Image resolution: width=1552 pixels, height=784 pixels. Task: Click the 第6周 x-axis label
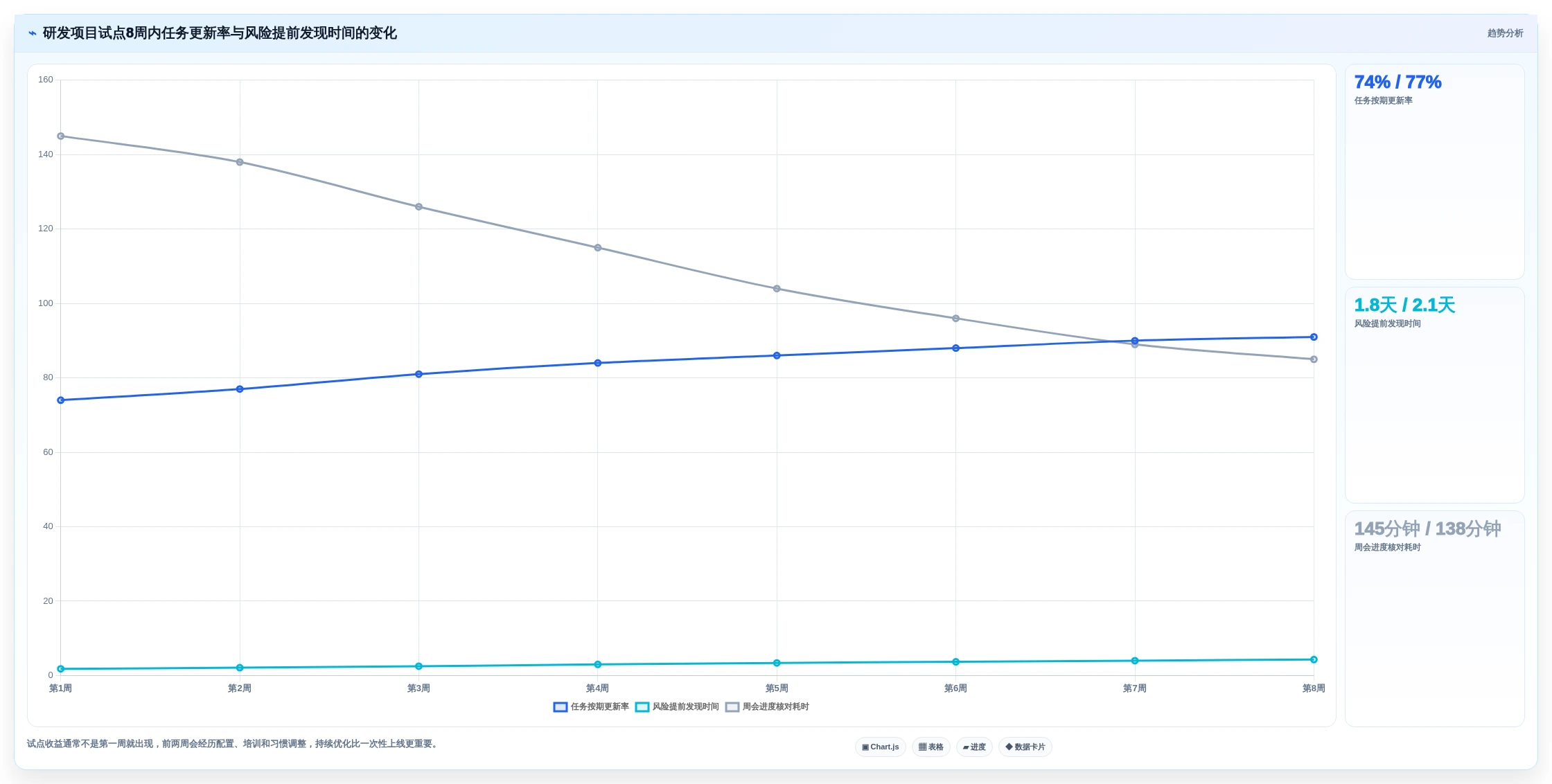(x=956, y=688)
